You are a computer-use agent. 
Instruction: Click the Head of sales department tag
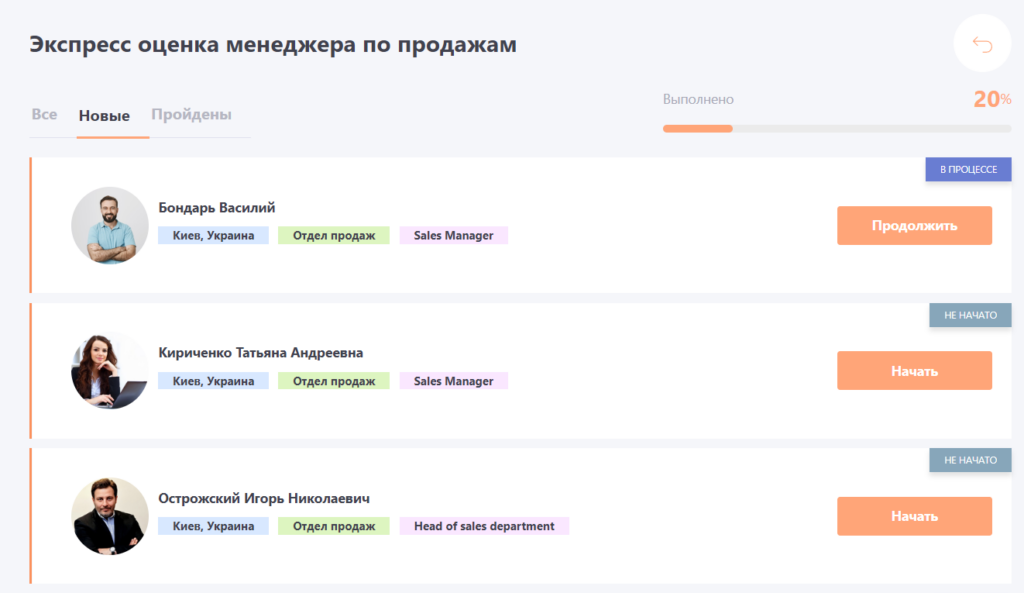484,526
